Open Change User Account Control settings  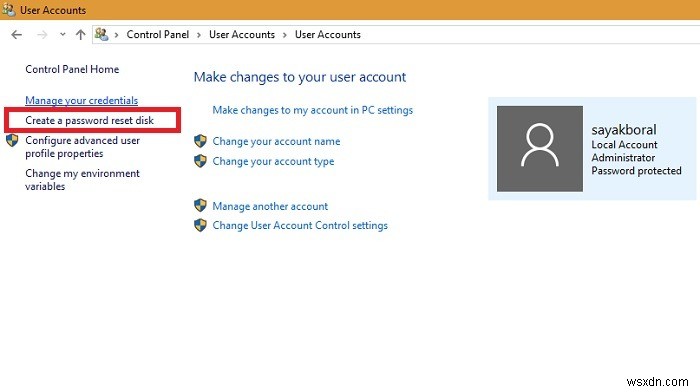(x=300, y=225)
